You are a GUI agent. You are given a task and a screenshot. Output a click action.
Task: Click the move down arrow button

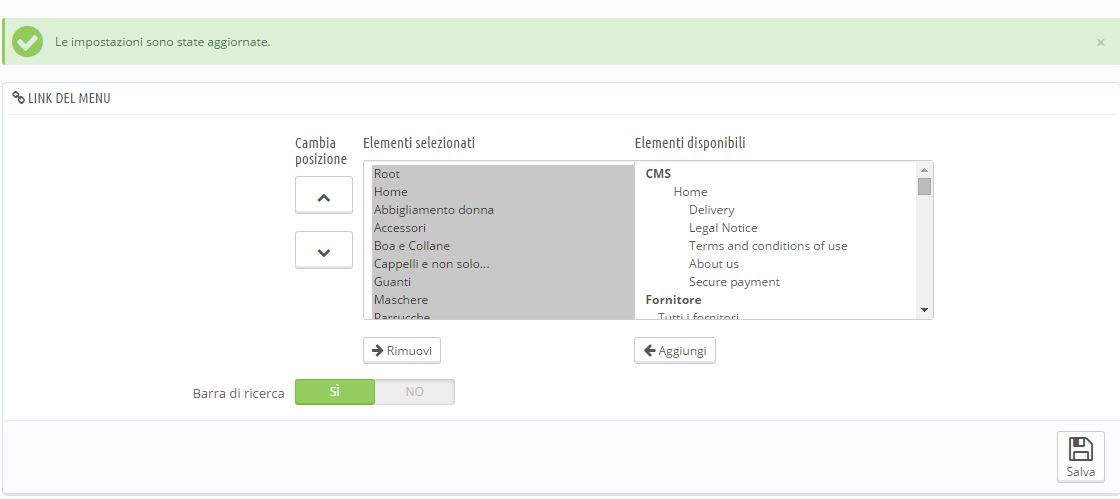pos(323,251)
